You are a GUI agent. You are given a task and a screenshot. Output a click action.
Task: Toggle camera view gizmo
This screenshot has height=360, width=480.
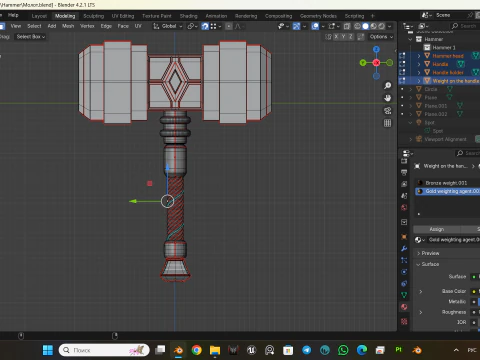point(387,111)
